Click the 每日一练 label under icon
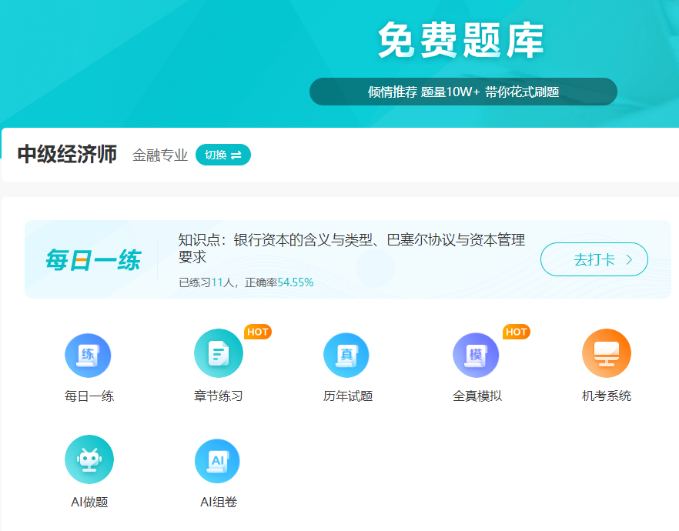The image size is (679, 531). 89,396
